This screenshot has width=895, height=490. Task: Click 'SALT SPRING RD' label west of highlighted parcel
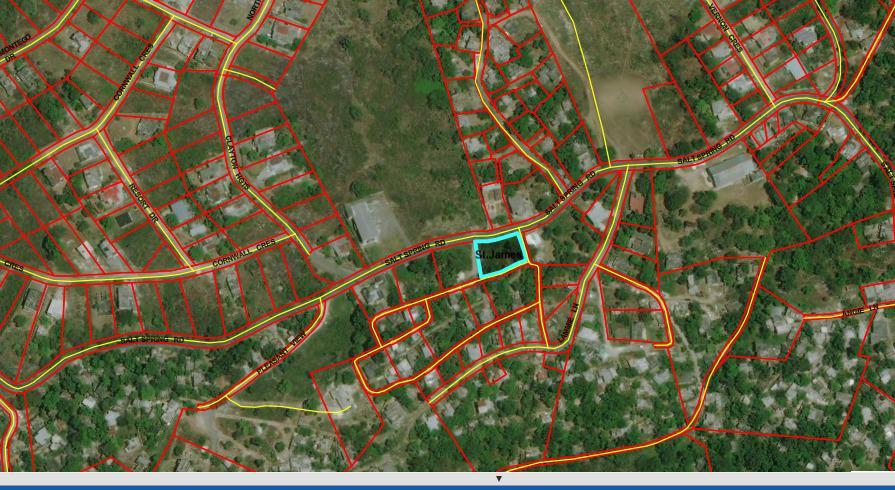[413, 252]
